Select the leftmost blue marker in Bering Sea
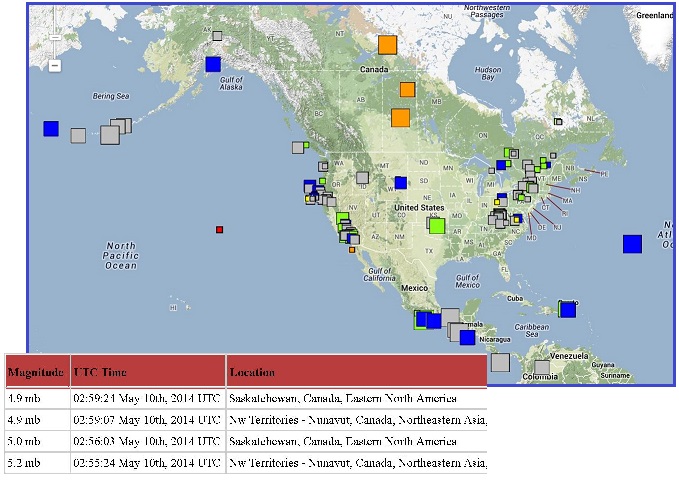The width and height of the screenshot is (679, 480). point(51,128)
